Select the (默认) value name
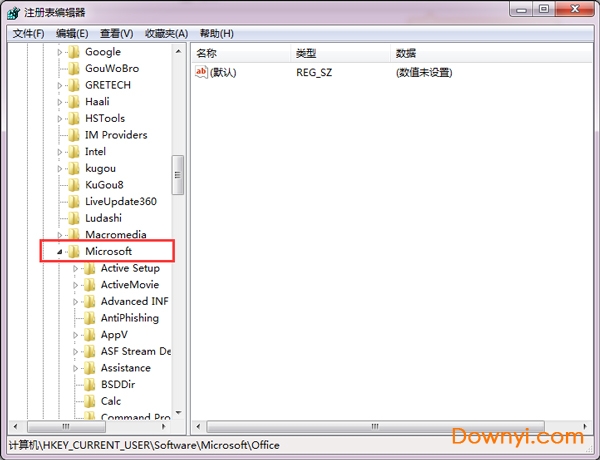The image size is (600, 460). (223, 72)
